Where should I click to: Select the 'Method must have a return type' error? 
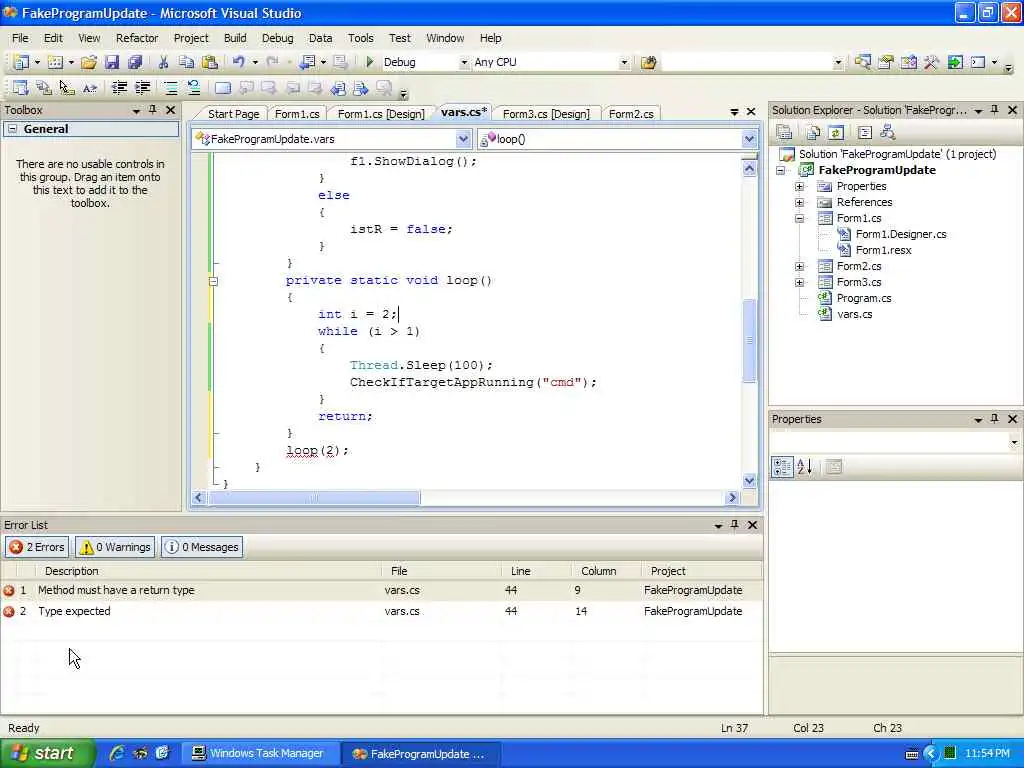tap(381, 590)
